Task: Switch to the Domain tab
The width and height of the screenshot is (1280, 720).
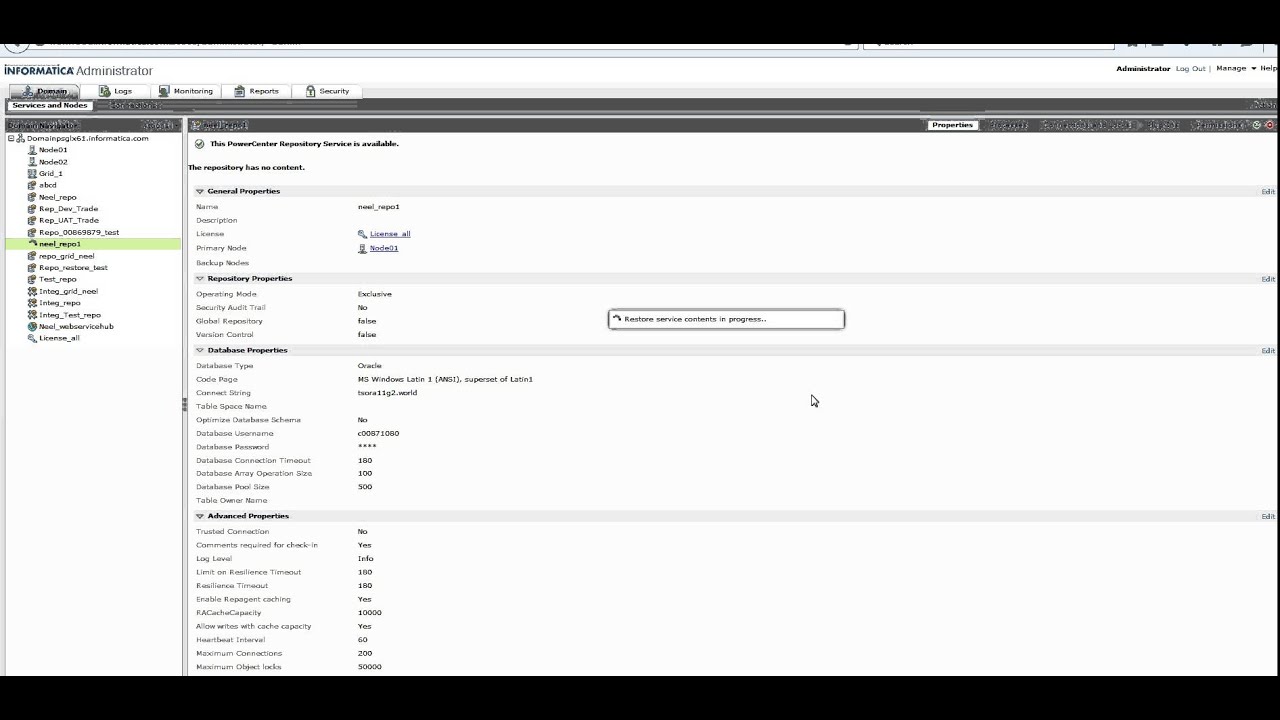Action: click(44, 91)
